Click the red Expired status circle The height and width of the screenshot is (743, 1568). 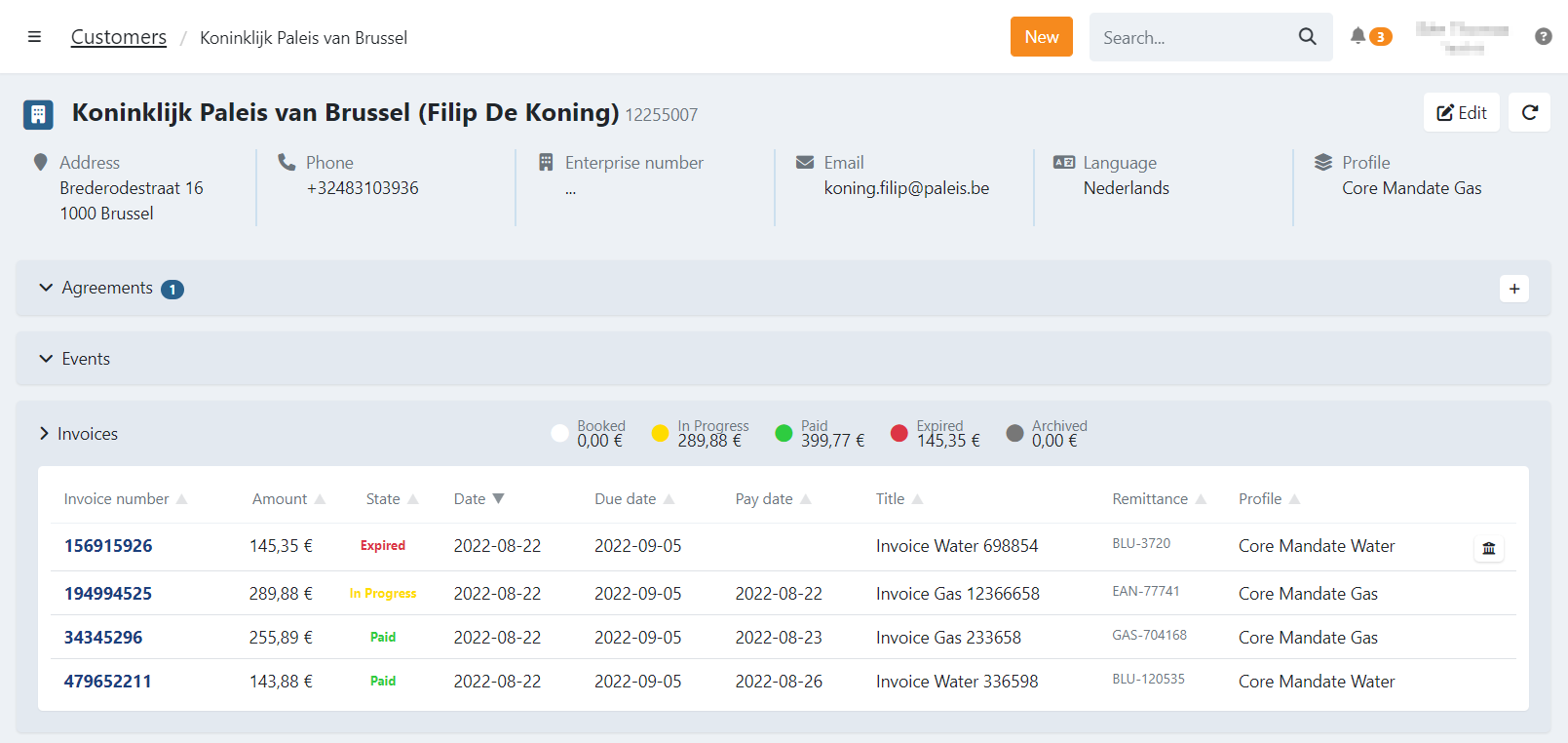pyautogui.click(x=899, y=433)
